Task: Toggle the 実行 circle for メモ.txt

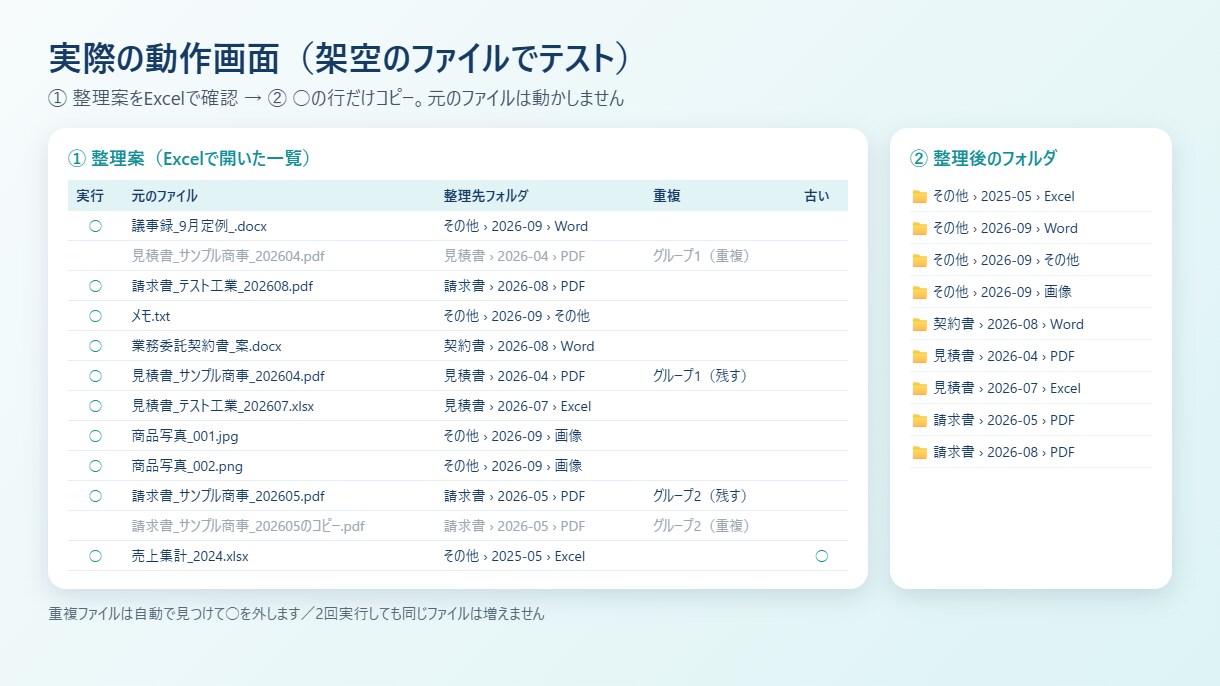Action: pos(96,316)
